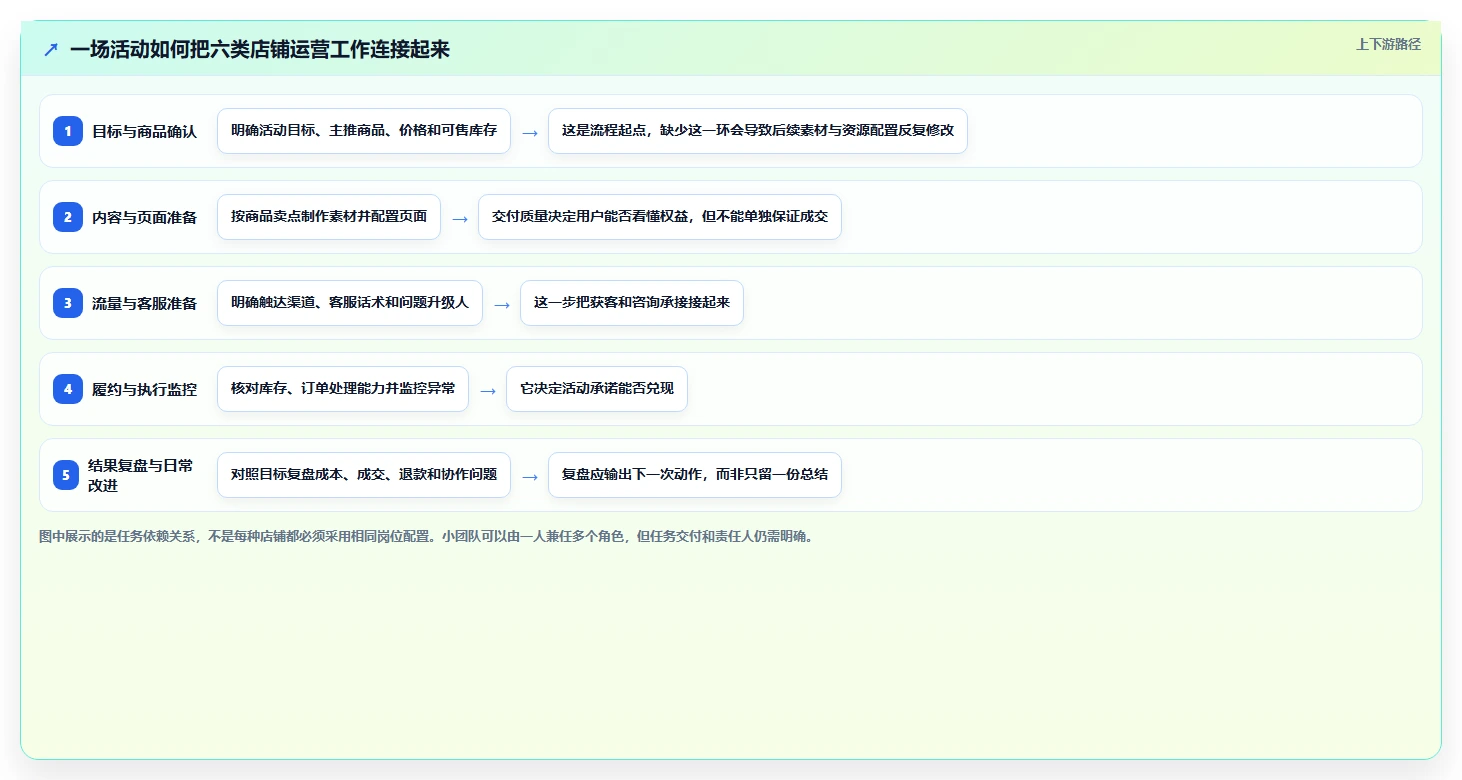Click the step 5 number badge
1462x780 pixels.
tap(66, 475)
